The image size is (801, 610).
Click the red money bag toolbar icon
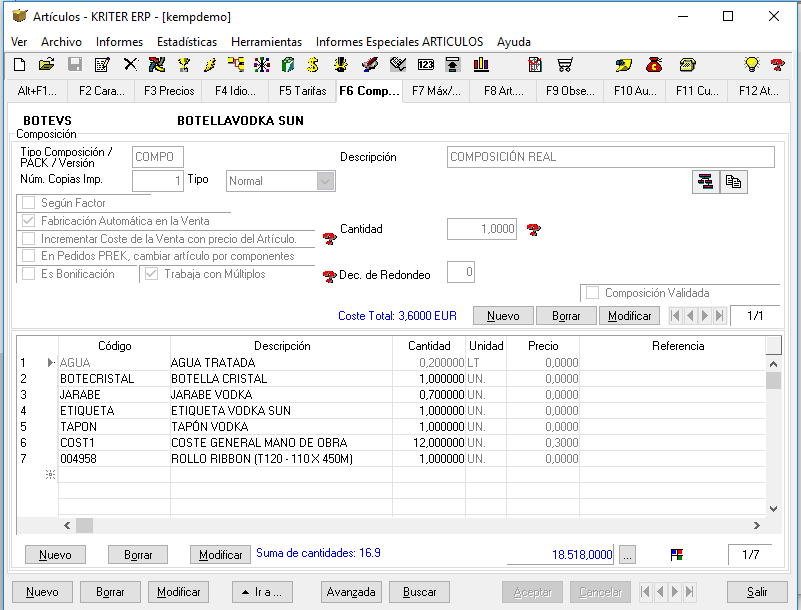click(654, 65)
